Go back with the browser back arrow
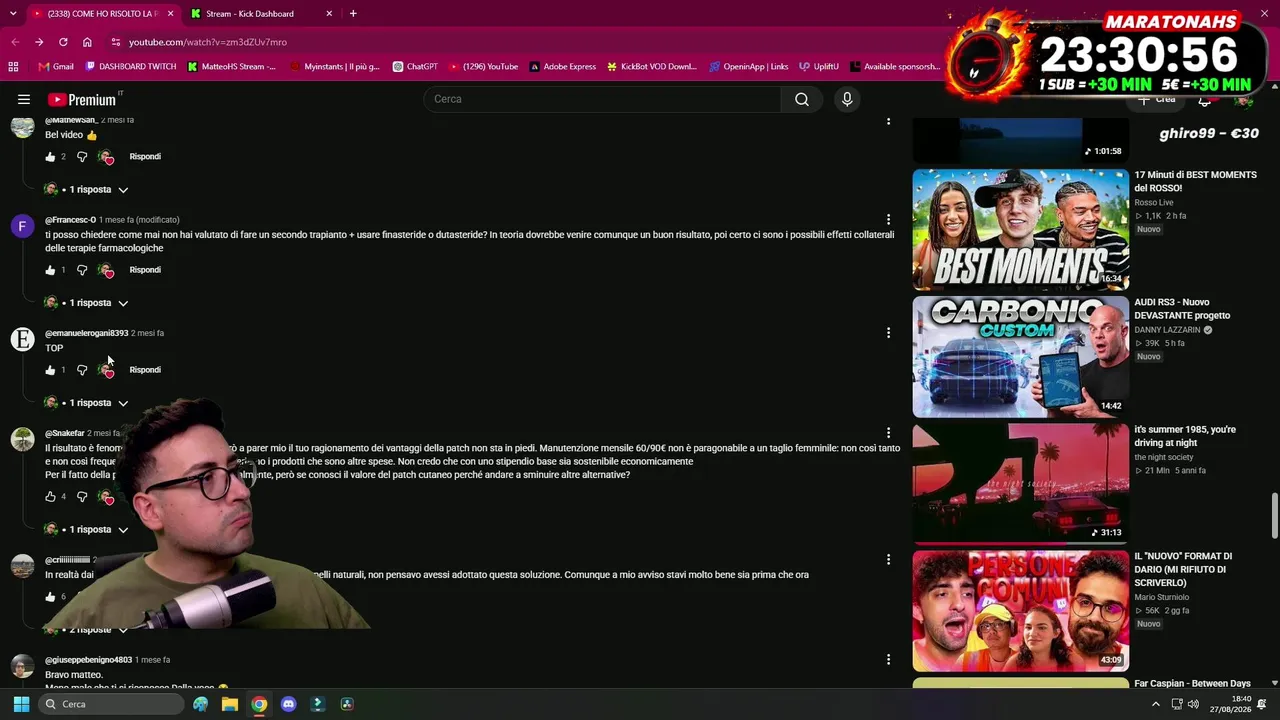Screen dimensions: 1280x720 click(14, 42)
